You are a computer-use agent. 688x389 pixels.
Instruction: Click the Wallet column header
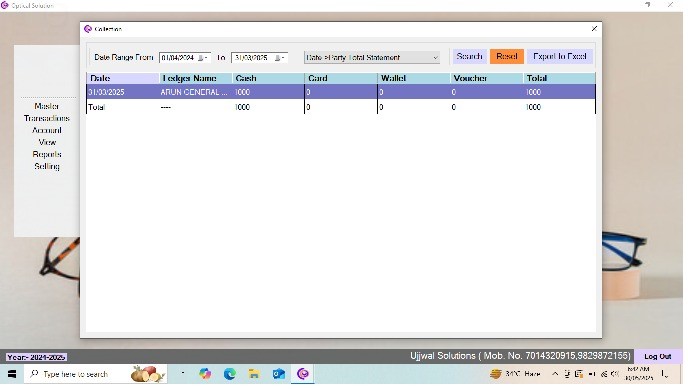tap(414, 78)
